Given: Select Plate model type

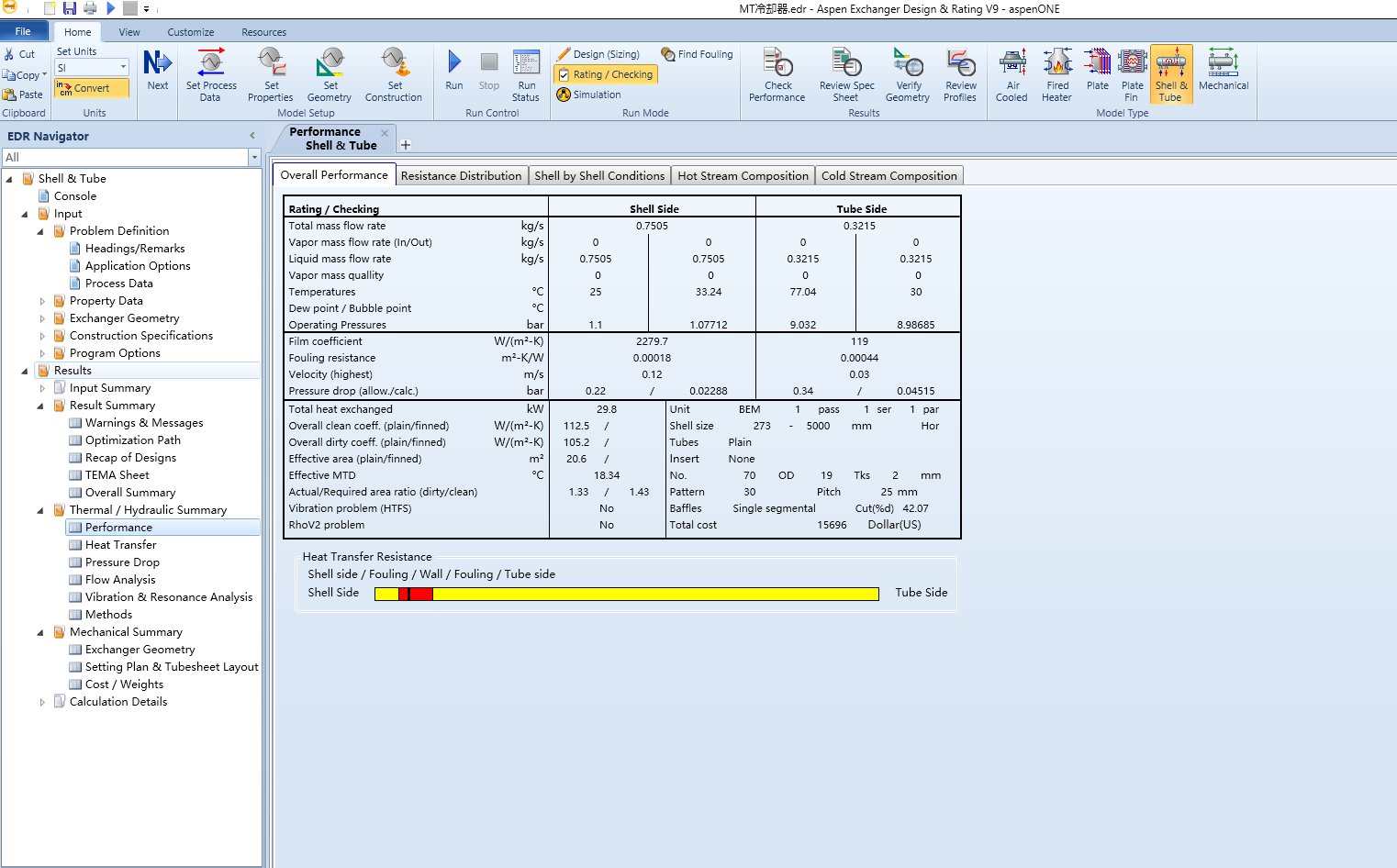Looking at the screenshot, I should pyautogui.click(x=1098, y=70).
